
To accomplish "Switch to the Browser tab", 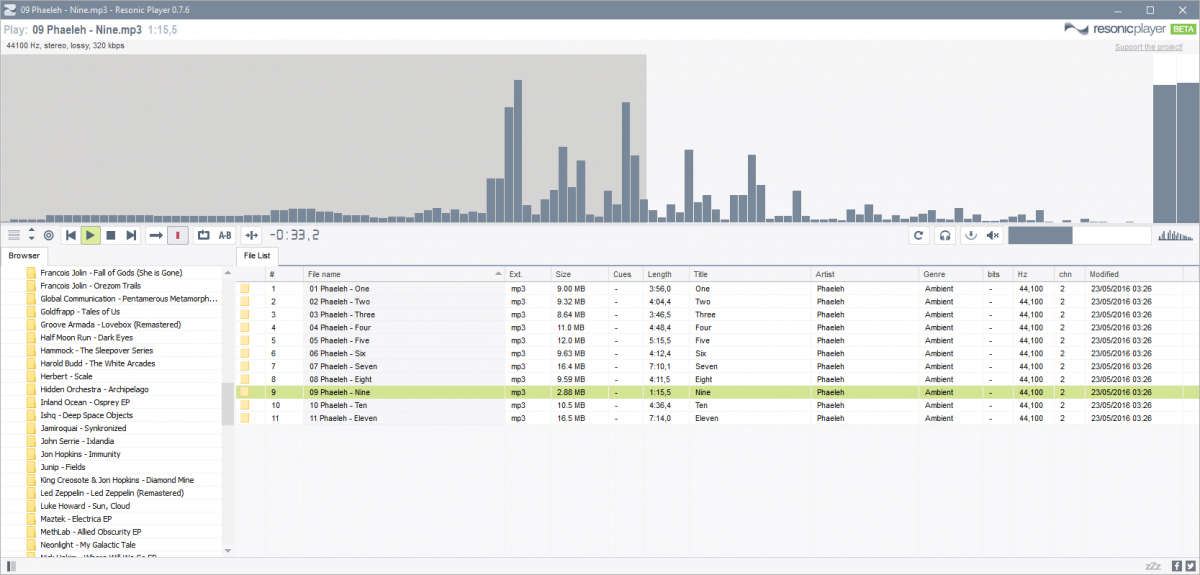I will (x=24, y=256).
